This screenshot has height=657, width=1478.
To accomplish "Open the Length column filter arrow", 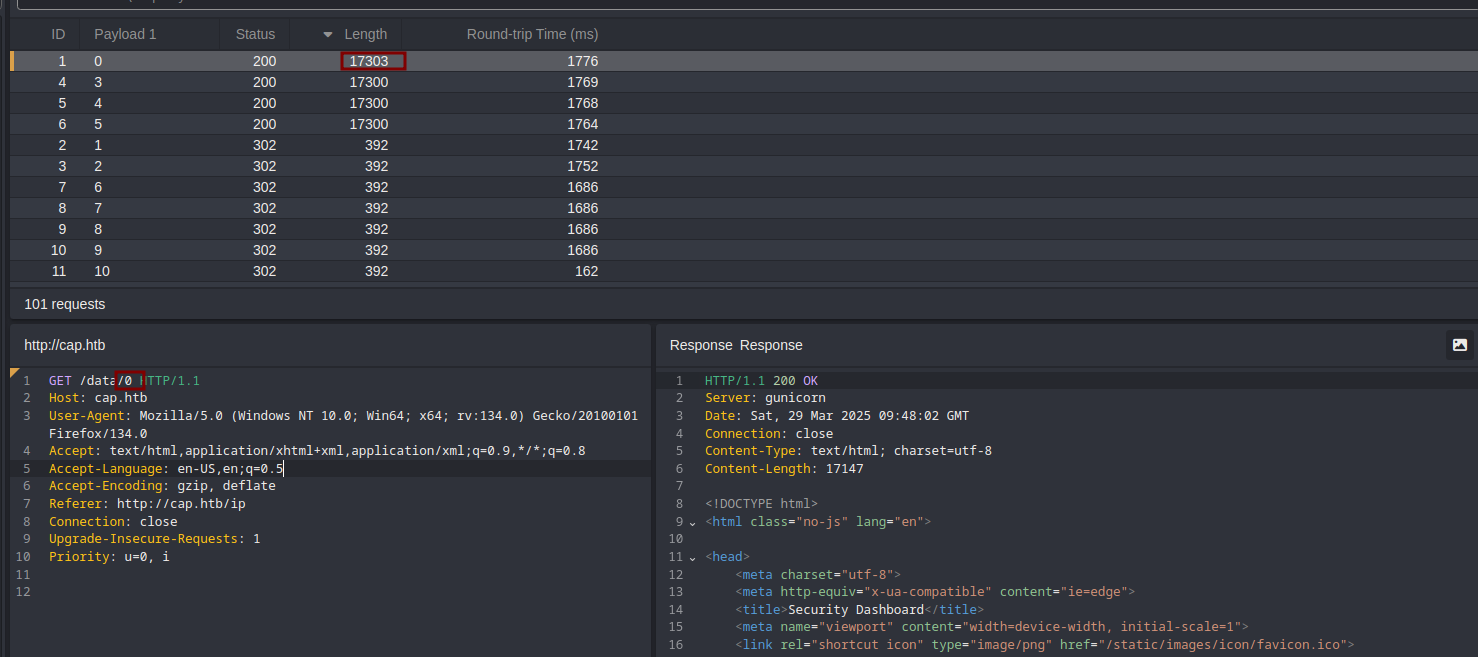I will [x=329, y=33].
